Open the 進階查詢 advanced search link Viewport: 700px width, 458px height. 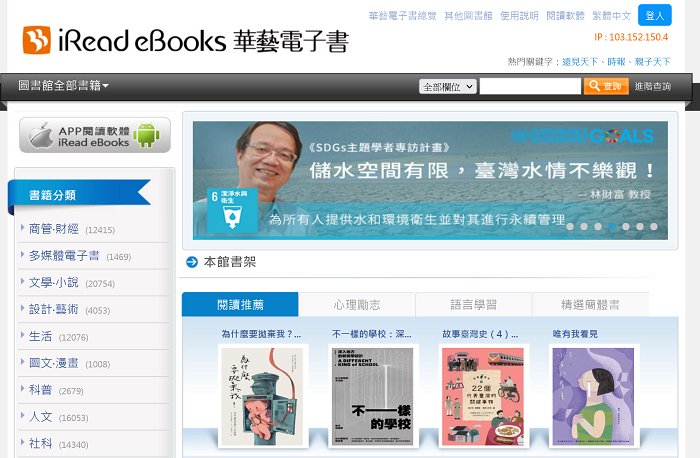[653, 87]
